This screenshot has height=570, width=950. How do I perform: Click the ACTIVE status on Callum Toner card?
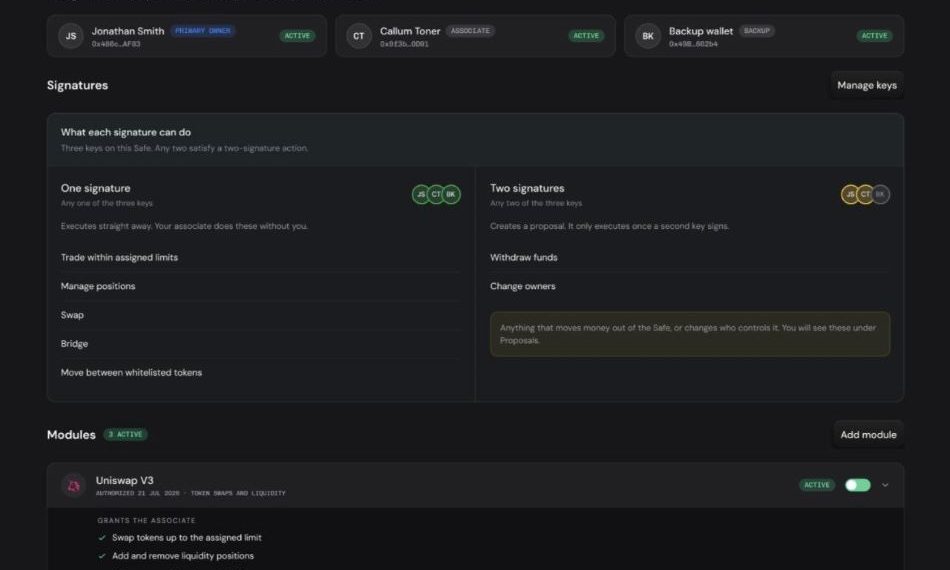pyautogui.click(x=586, y=36)
